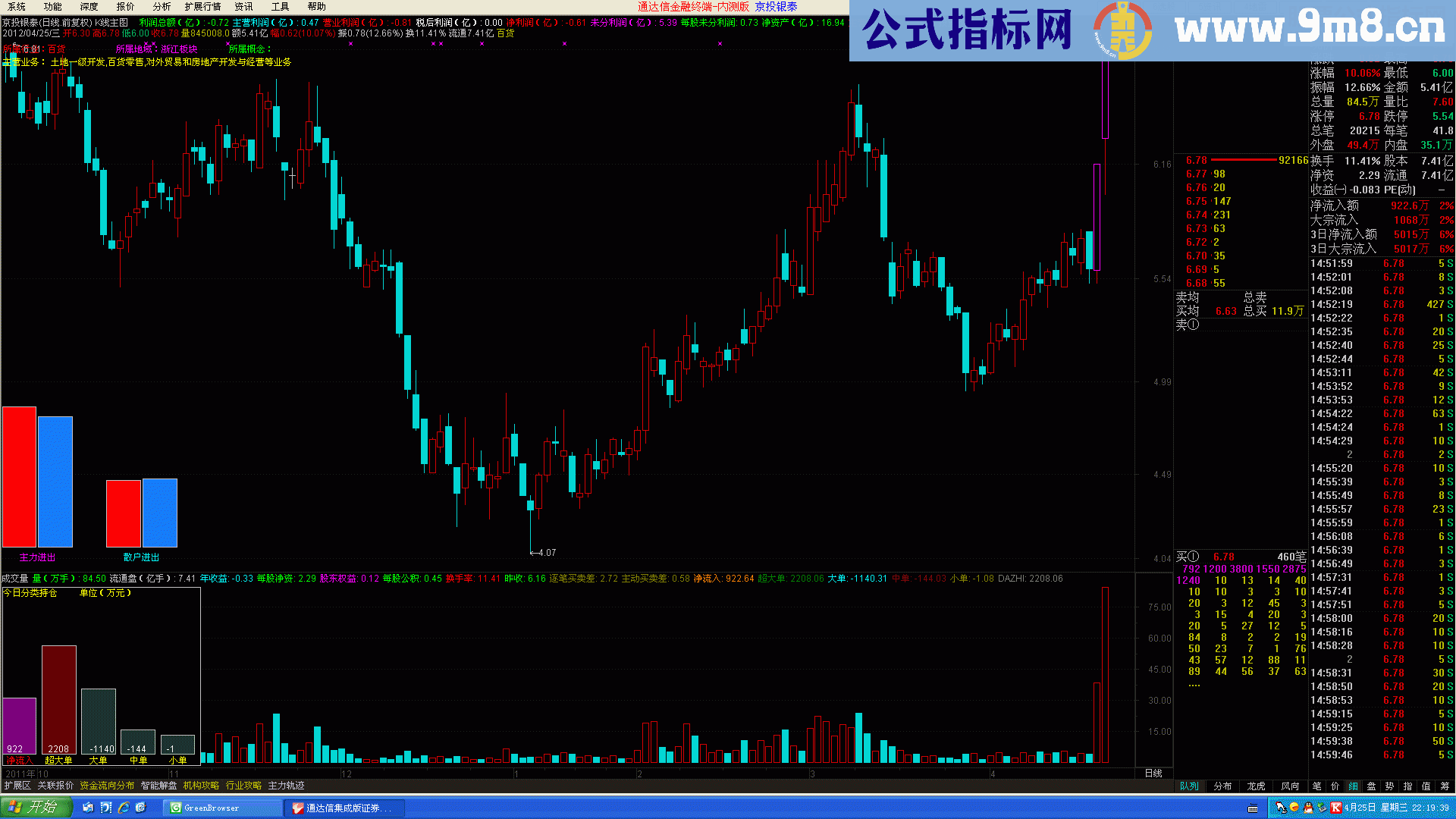
Task: Click the tallest red volume bar
Action: pos(1106,675)
